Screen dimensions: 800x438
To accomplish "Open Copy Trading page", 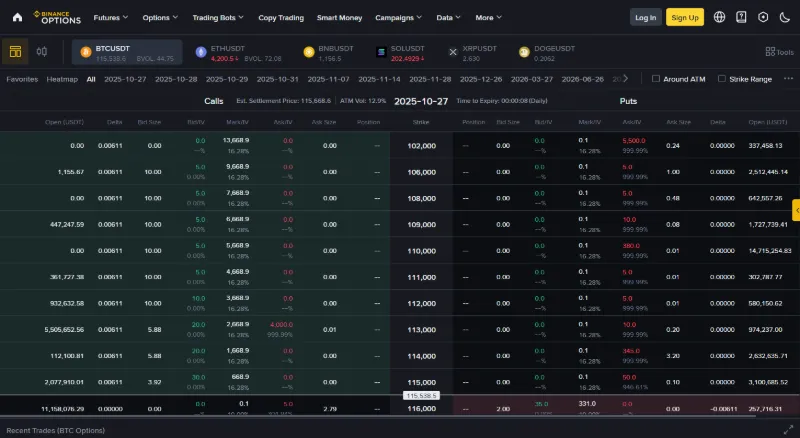I will point(281,17).
